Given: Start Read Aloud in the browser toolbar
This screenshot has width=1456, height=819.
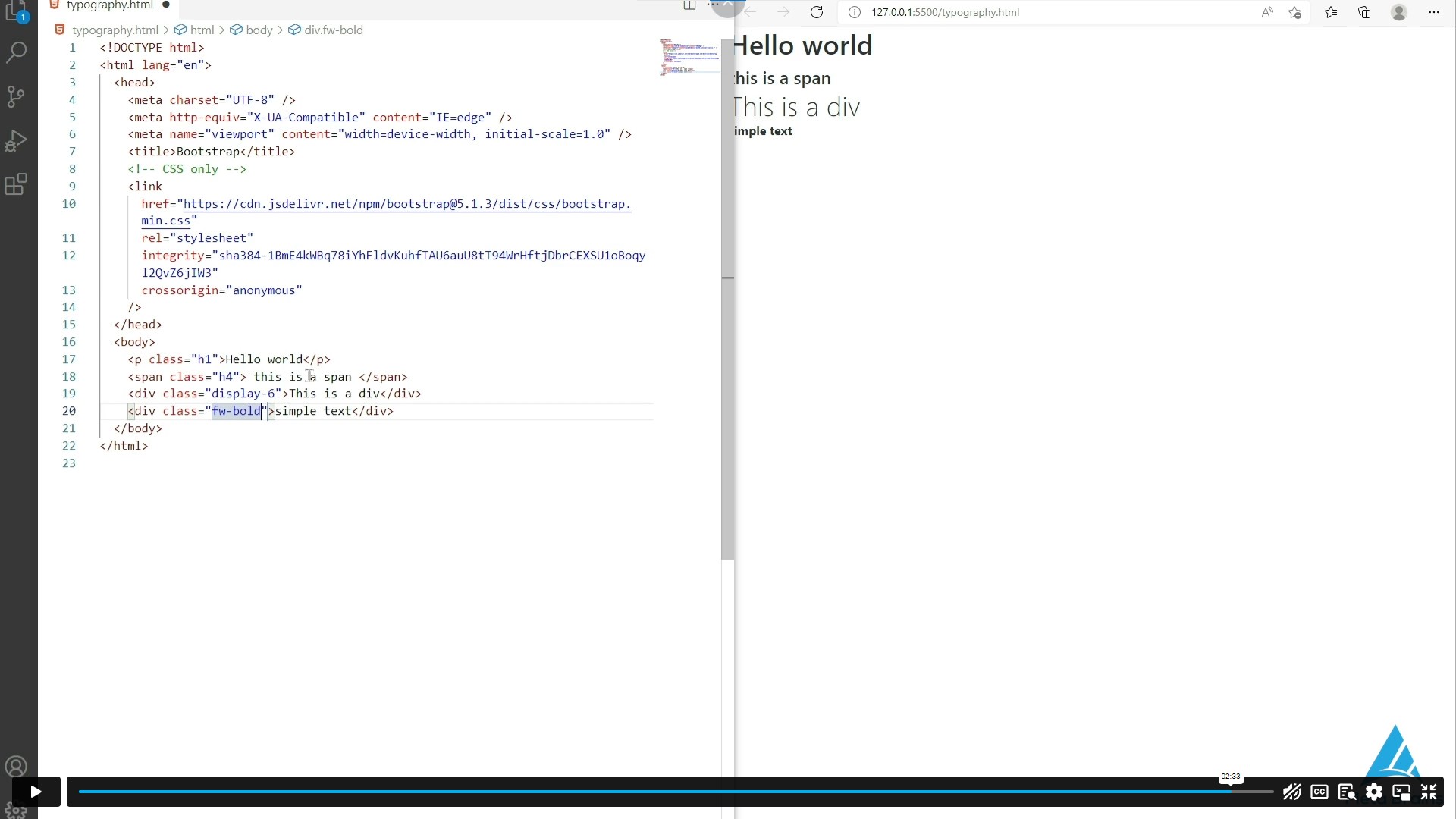Looking at the screenshot, I should [1267, 12].
